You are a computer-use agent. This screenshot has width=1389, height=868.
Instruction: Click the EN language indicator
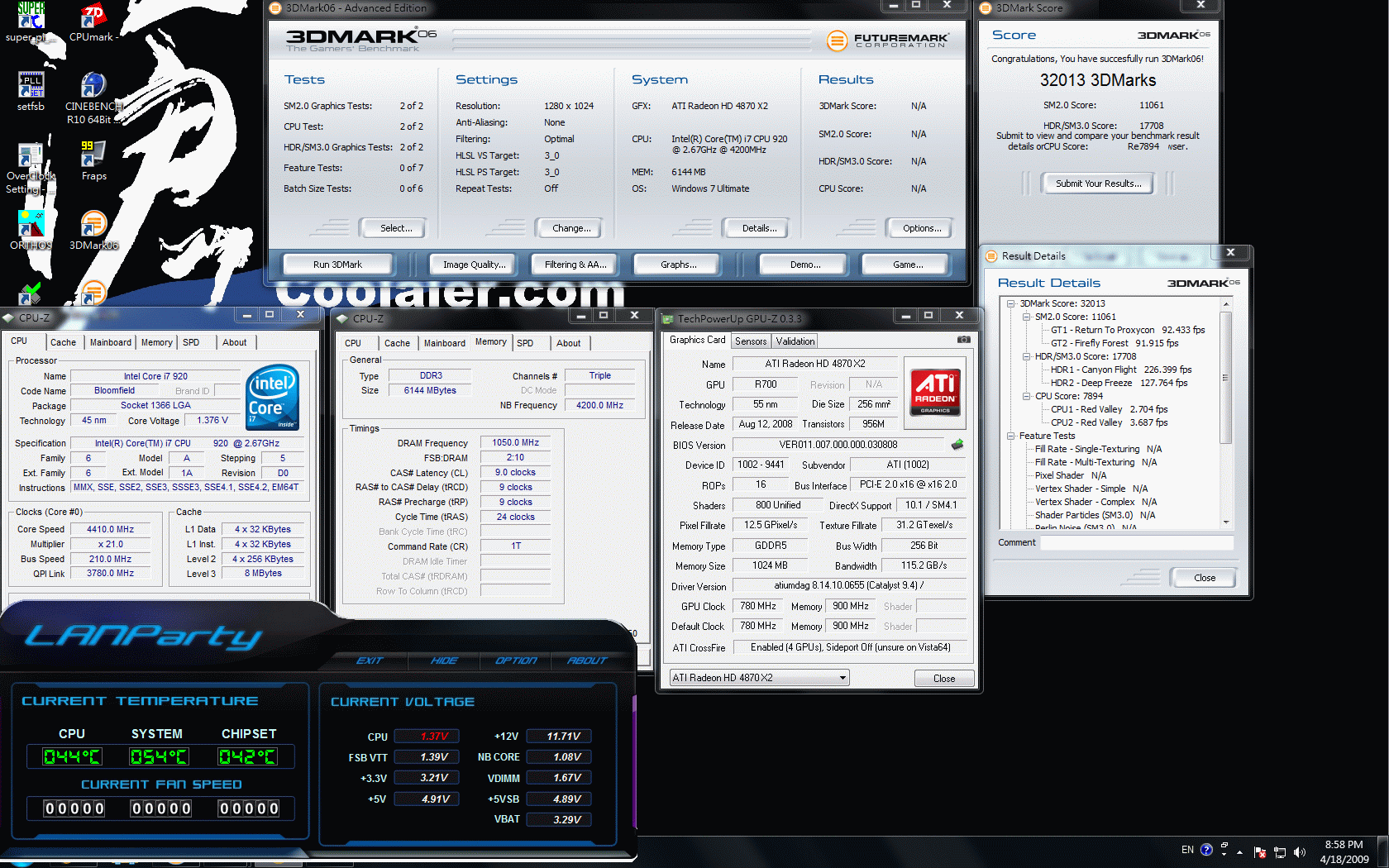1187,850
